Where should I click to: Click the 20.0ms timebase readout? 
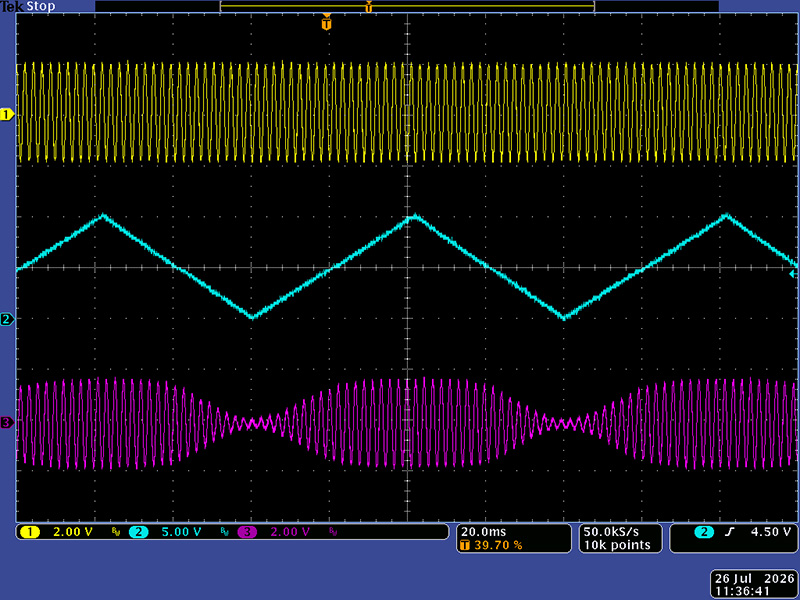[x=484, y=532]
